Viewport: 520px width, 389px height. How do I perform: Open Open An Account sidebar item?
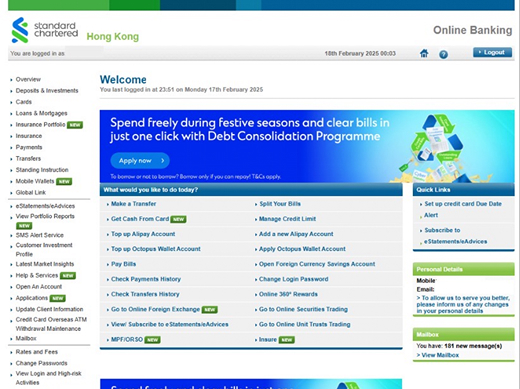pyautogui.click(x=39, y=287)
